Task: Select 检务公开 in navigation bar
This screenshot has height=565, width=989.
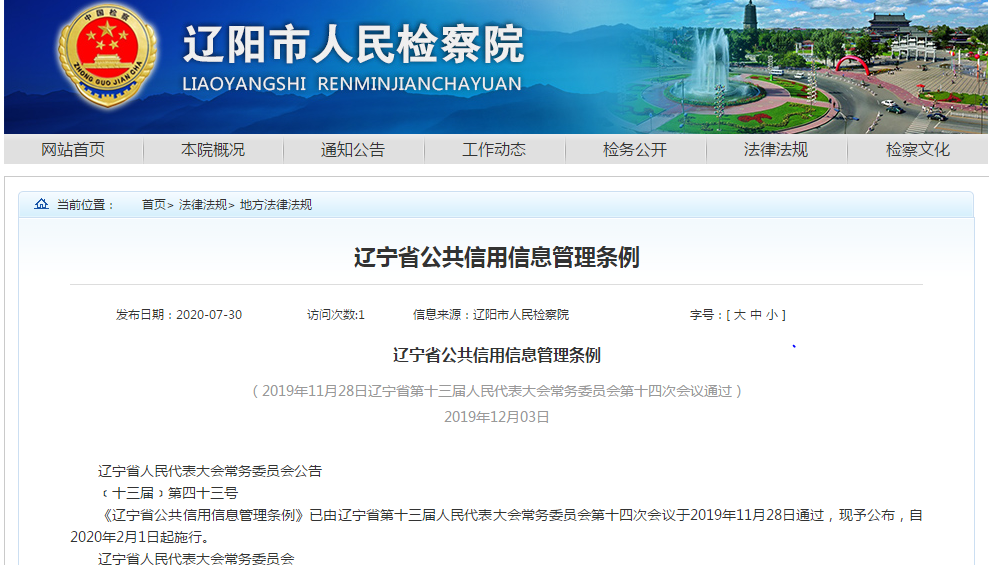Action: (635, 149)
